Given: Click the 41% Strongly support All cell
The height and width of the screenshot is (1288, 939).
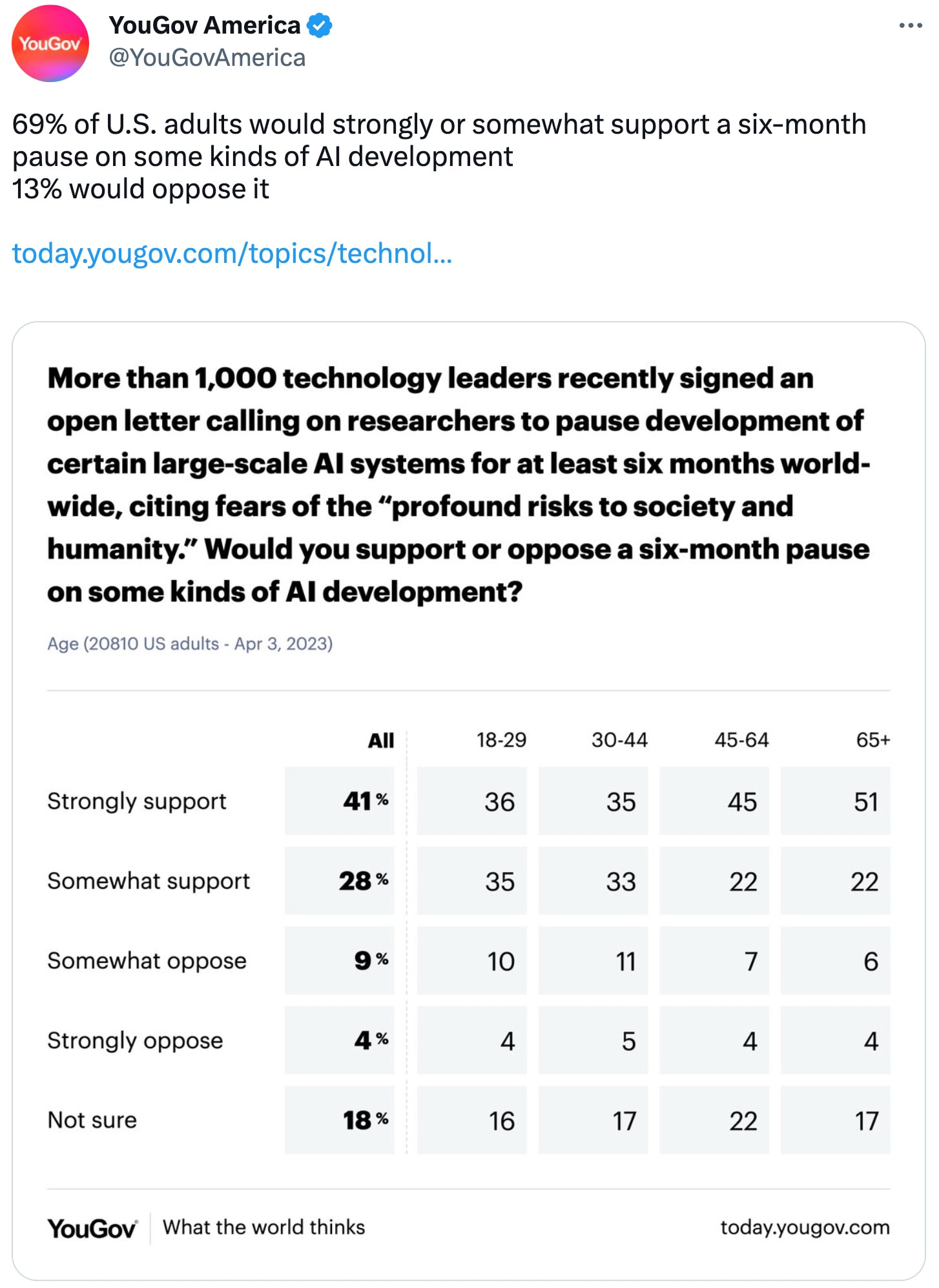Looking at the screenshot, I should [x=340, y=801].
